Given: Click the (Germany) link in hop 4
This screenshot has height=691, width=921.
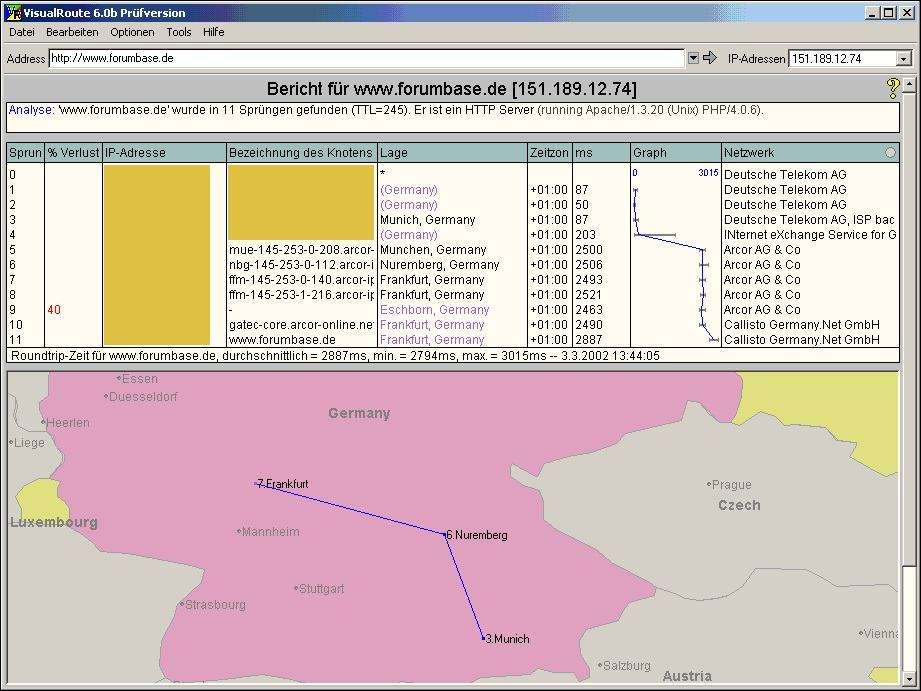Looking at the screenshot, I should [409, 235].
